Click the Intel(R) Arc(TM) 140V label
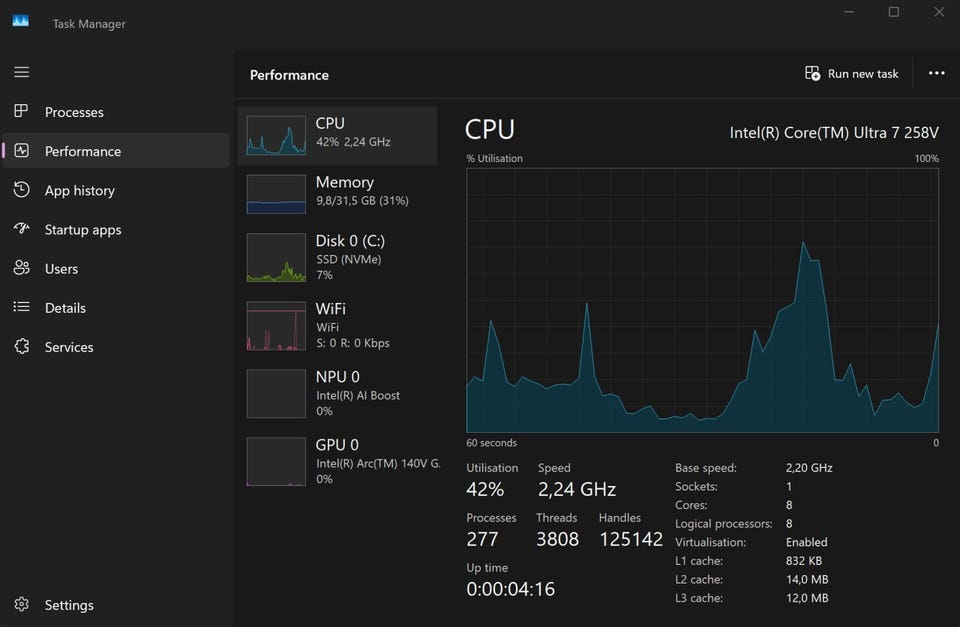 point(378,464)
